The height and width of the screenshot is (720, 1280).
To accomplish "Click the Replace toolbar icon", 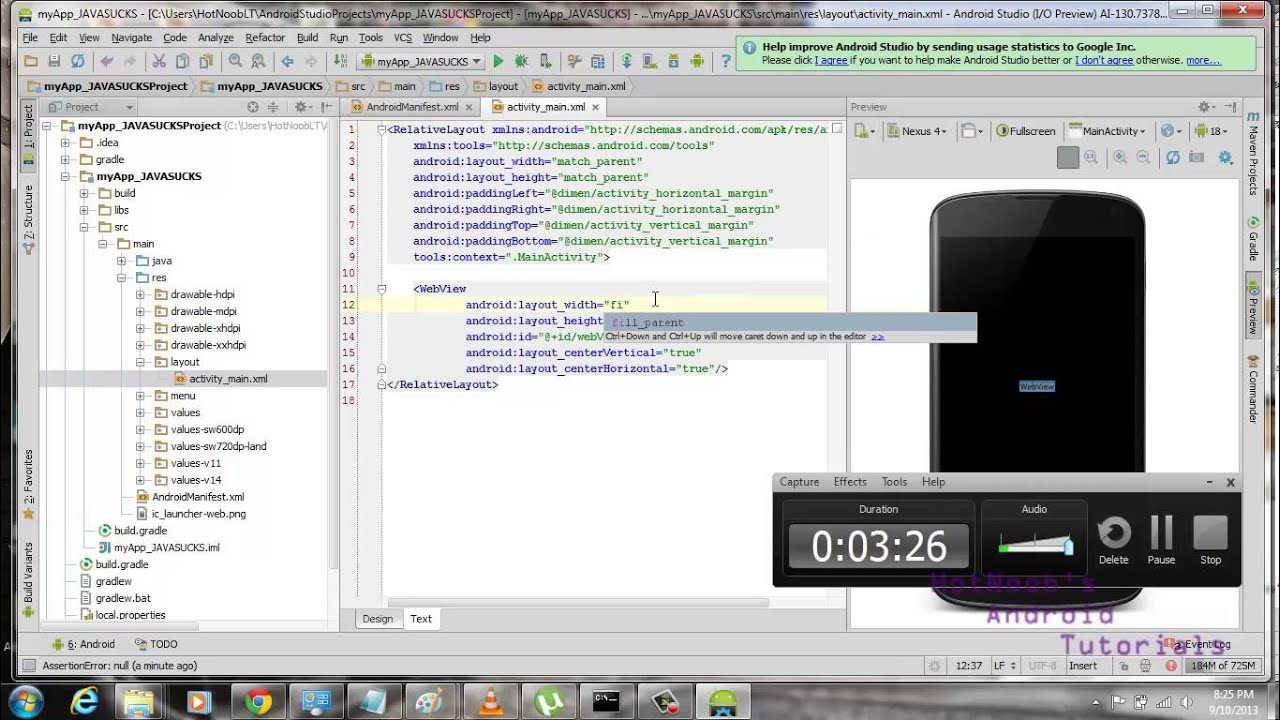I will pyautogui.click(x=257, y=62).
